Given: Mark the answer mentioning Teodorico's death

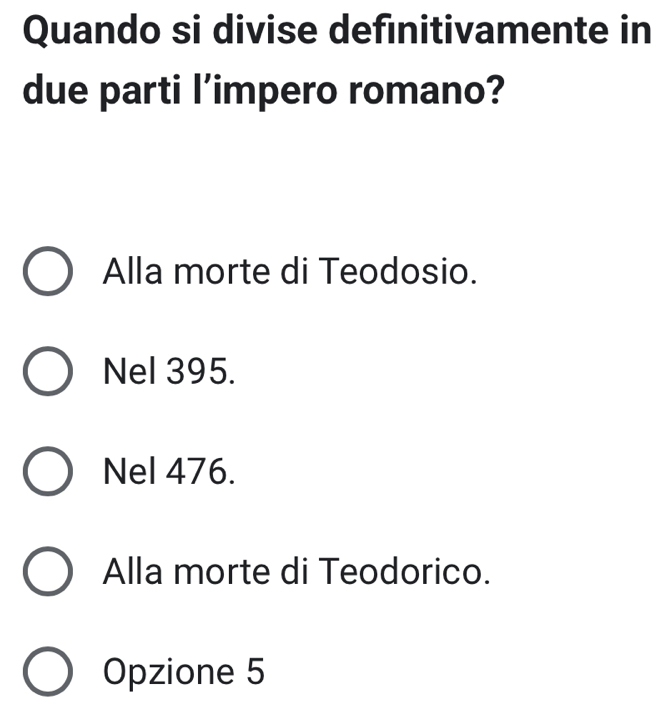Looking at the screenshot, I should pyautogui.click(x=48, y=574).
